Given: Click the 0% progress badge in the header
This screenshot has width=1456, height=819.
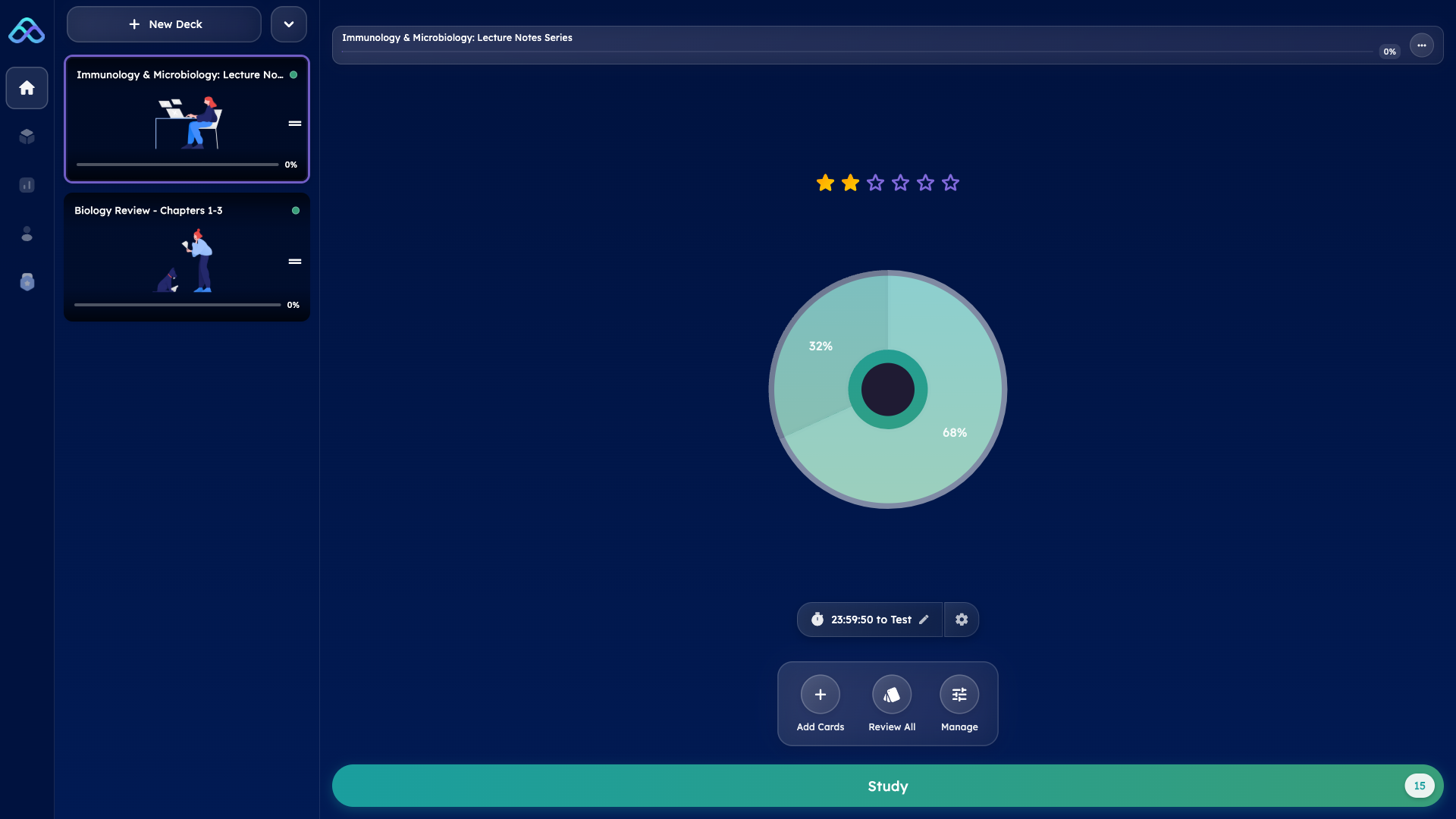Looking at the screenshot, I should click(1390, 52).
